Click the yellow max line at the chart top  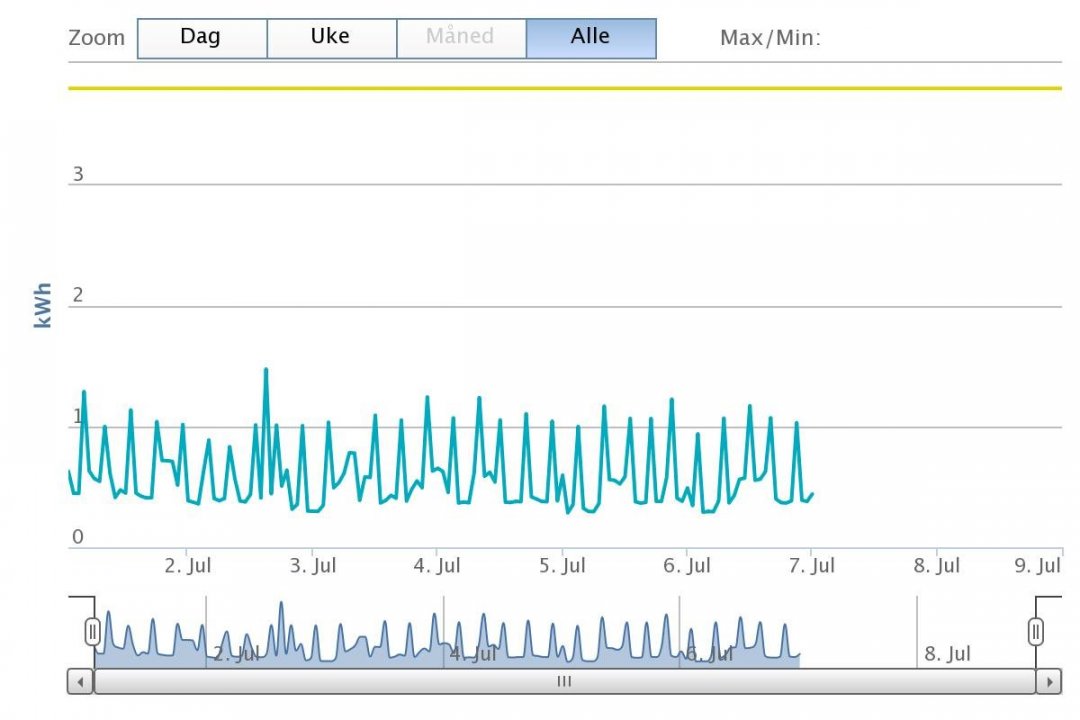point(564,88)
